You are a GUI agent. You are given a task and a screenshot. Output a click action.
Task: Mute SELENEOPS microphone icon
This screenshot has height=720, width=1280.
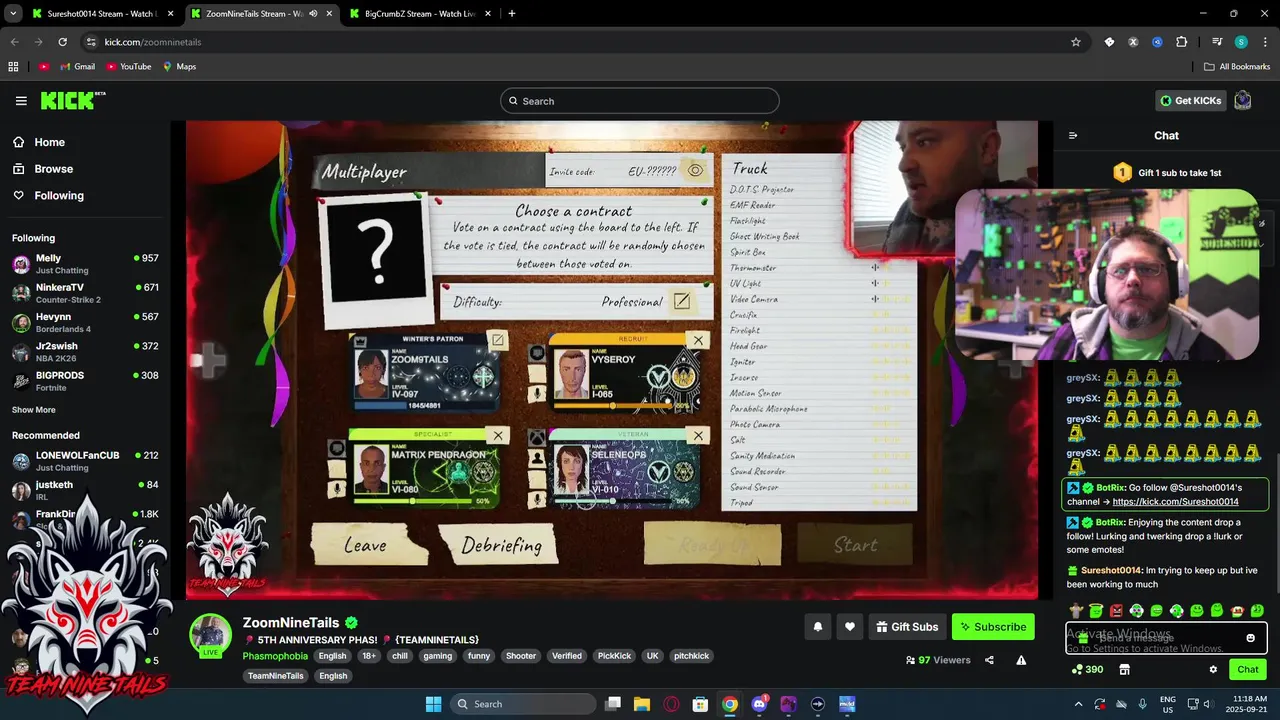click(x=537, y=498)
